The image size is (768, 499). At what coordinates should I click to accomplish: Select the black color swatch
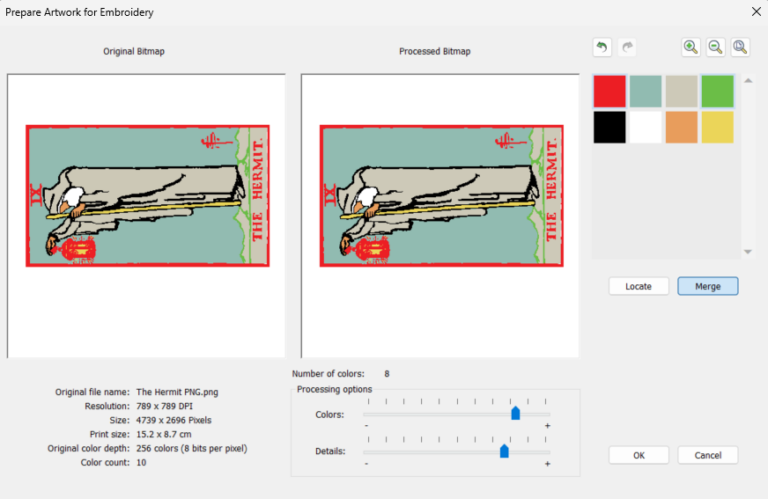click(609, 127)
